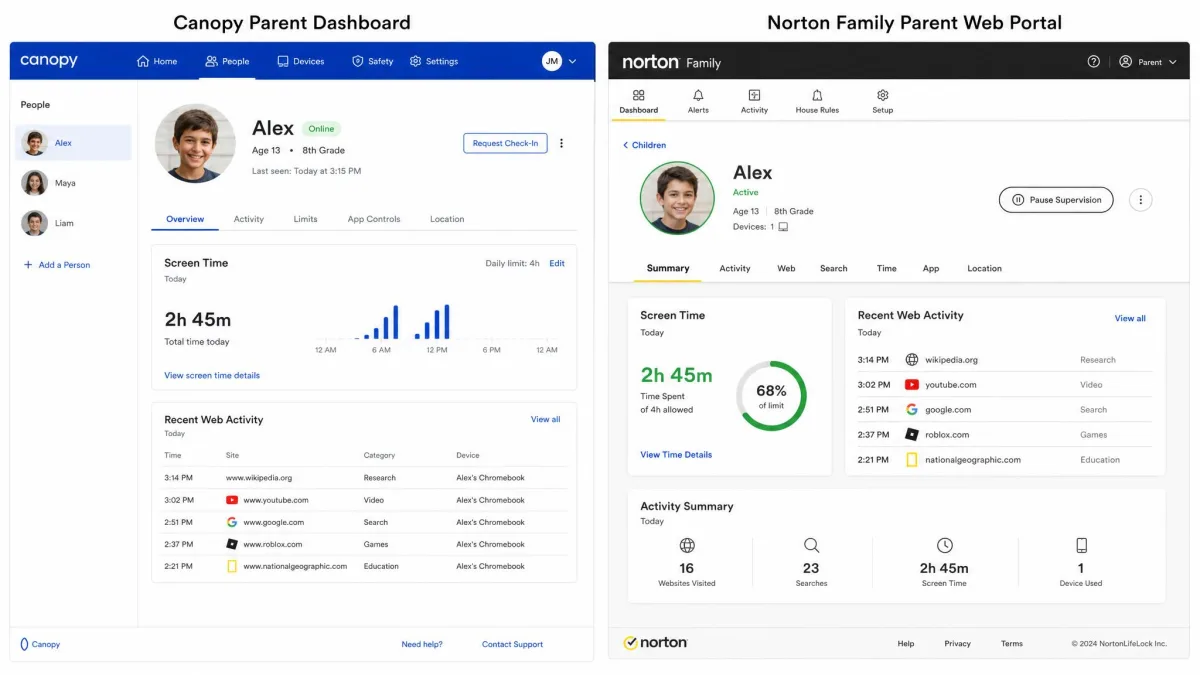Click the Device Used phone icon

pos(1081,546)
